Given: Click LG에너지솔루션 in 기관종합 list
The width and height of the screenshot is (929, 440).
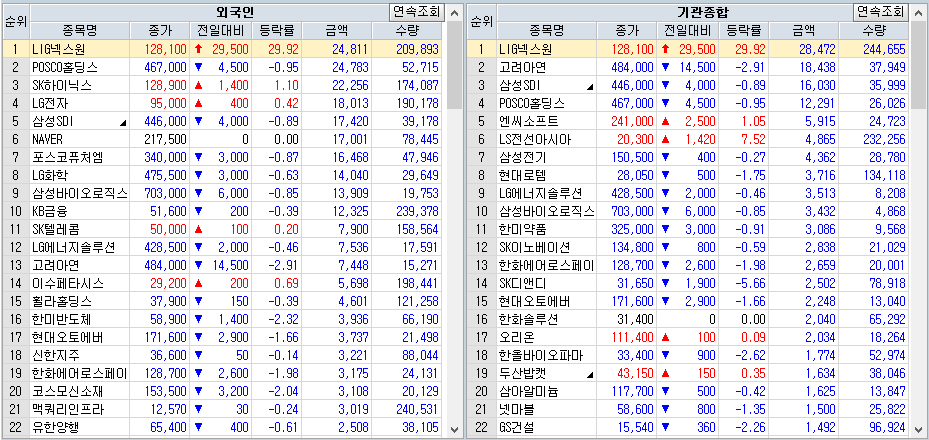Looking at the screenshot, I should (x=540, y=193).
